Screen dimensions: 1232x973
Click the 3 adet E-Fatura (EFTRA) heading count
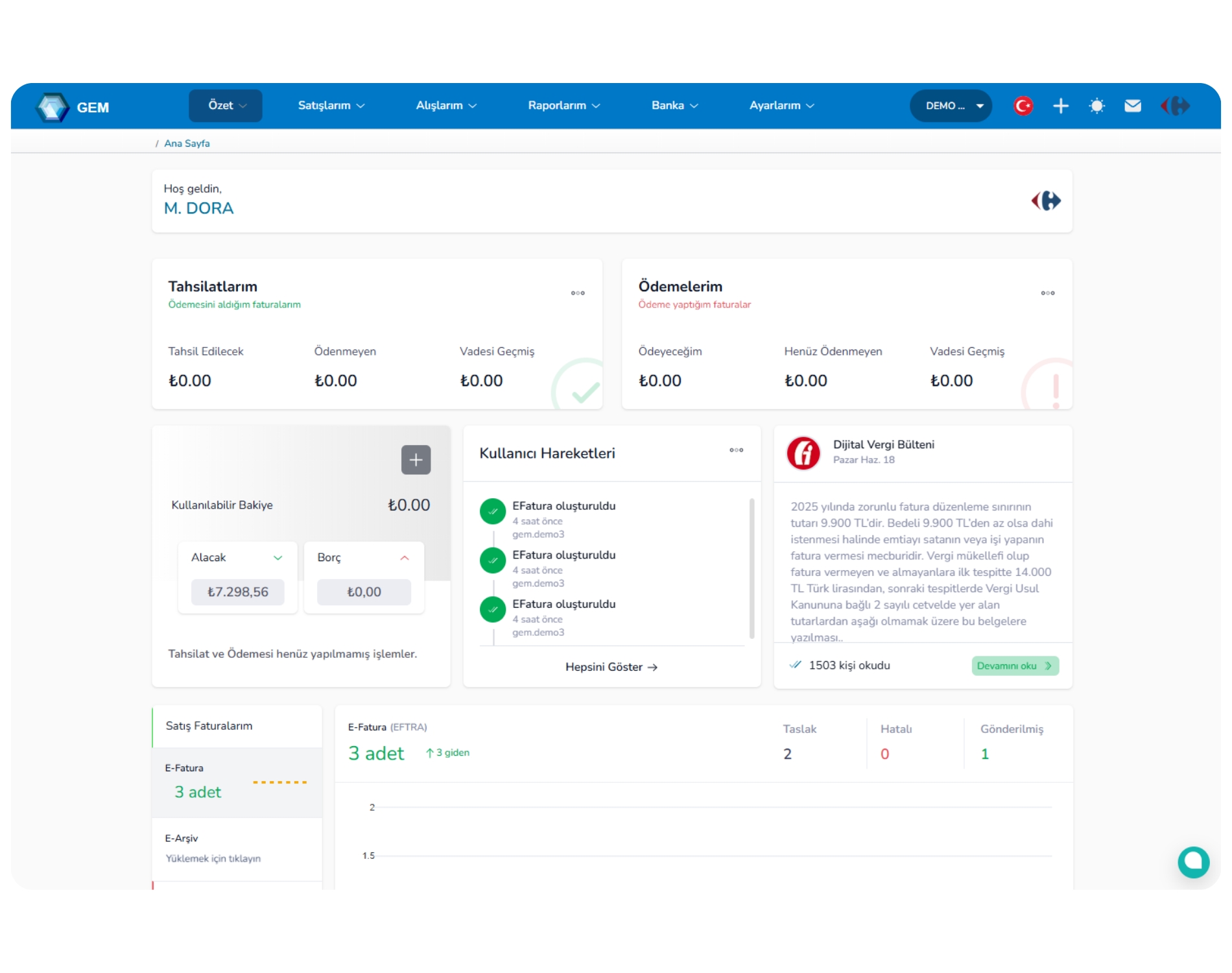(x=376, y=753)
